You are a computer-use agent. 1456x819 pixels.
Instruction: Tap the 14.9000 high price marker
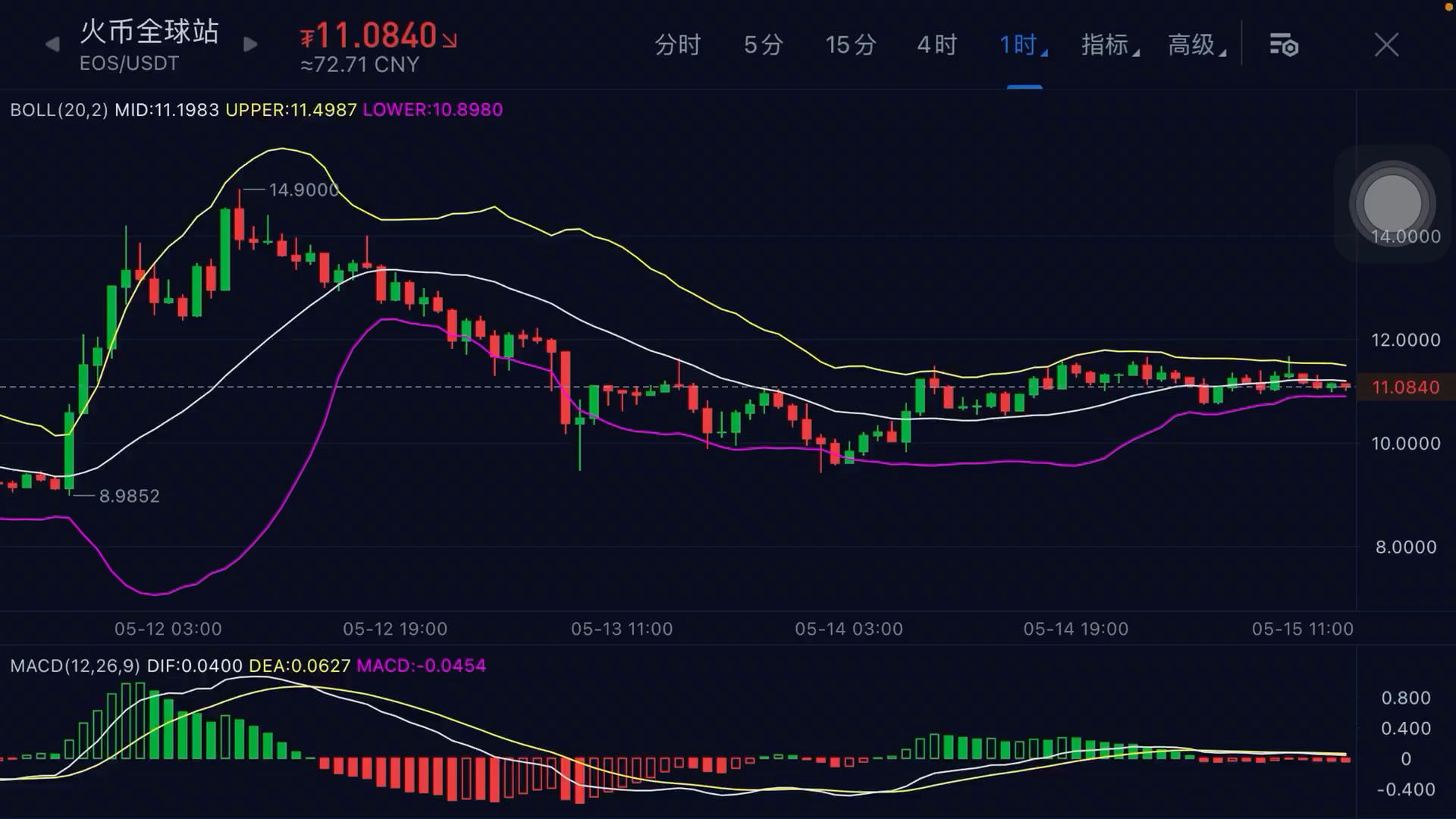pos(304,190)
